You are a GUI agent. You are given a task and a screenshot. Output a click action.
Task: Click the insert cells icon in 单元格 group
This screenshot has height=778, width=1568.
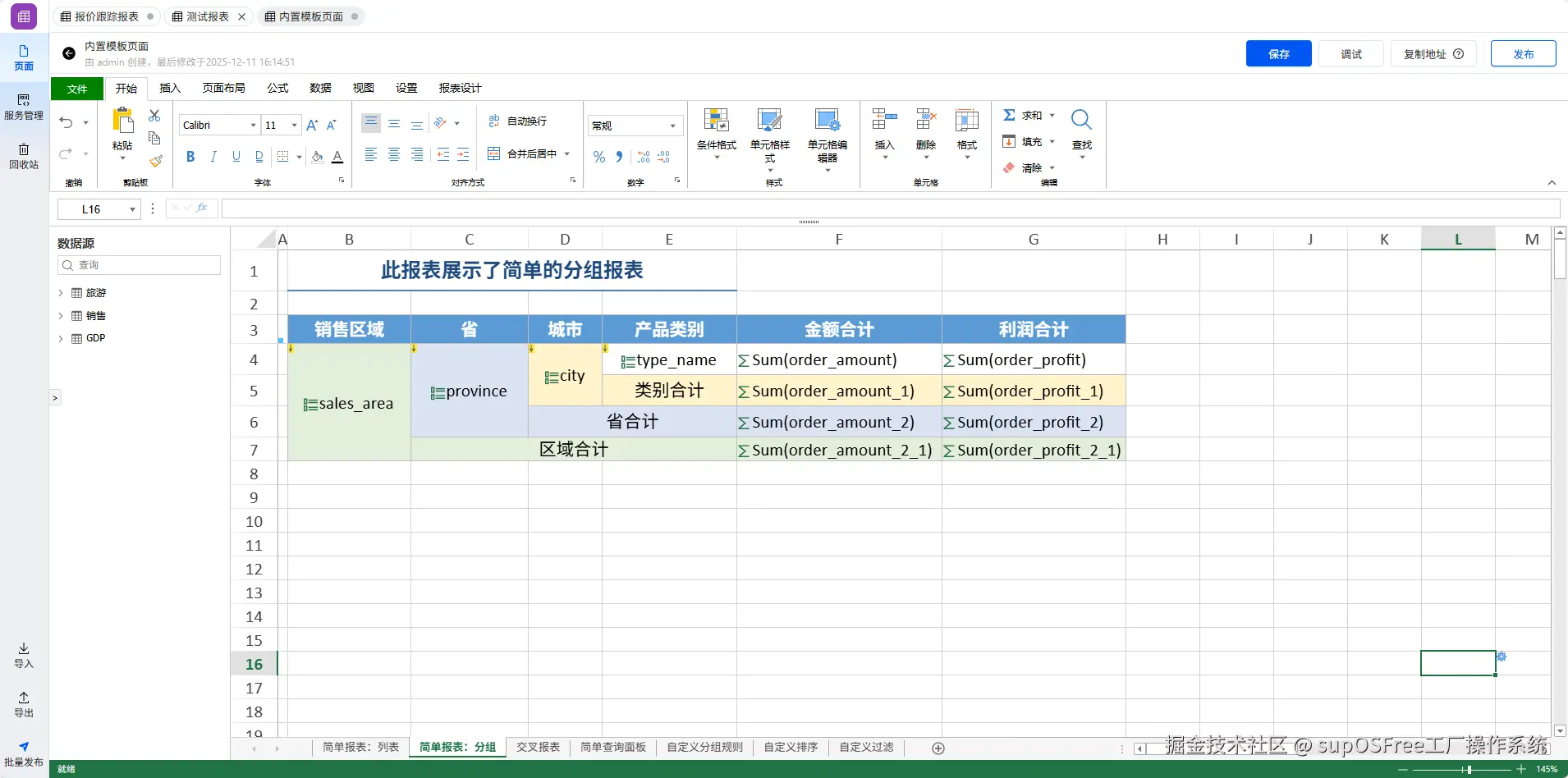pyautogui.click(x=884, y=120)
